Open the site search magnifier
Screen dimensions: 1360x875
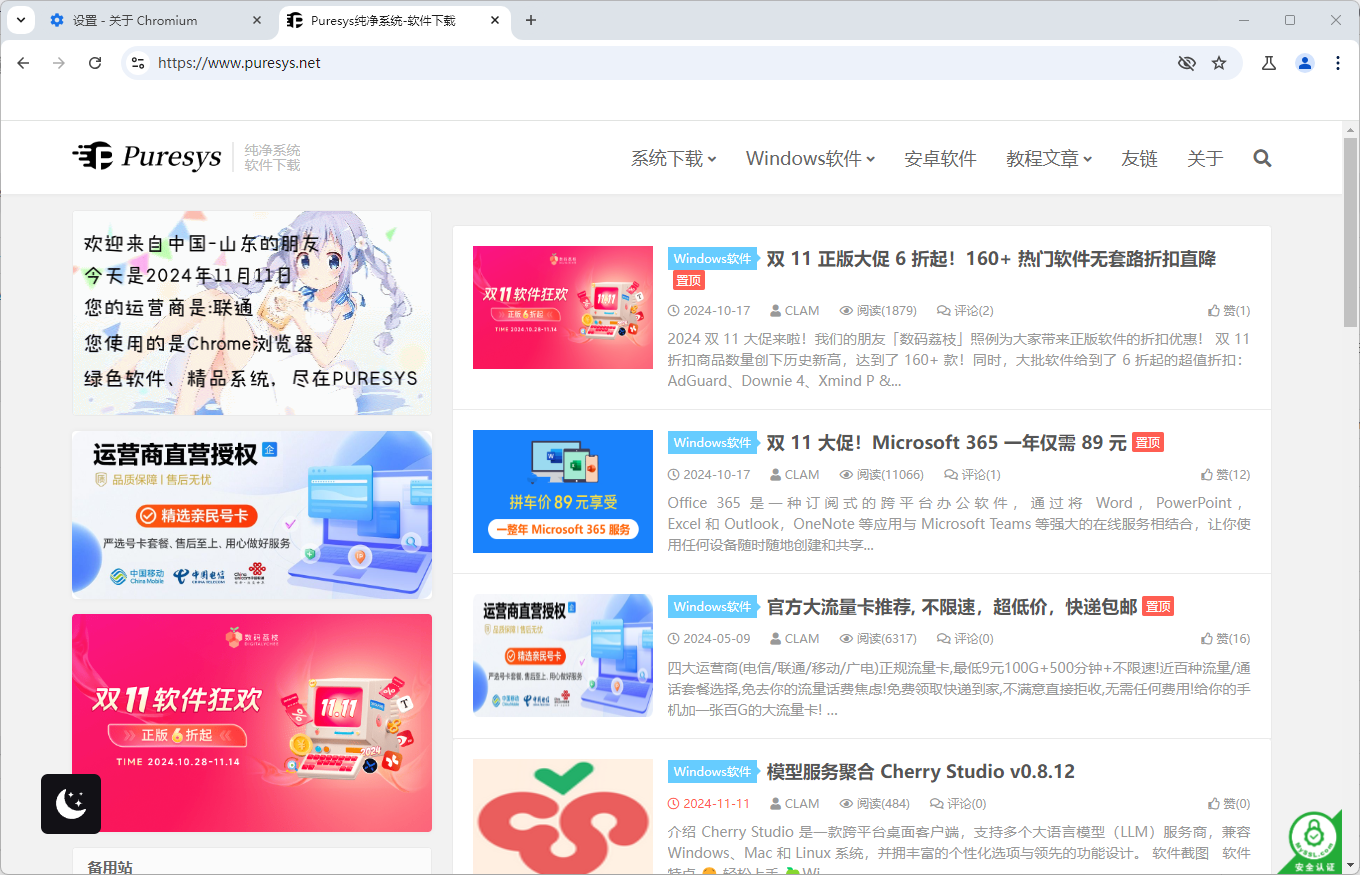(1261, 157)
